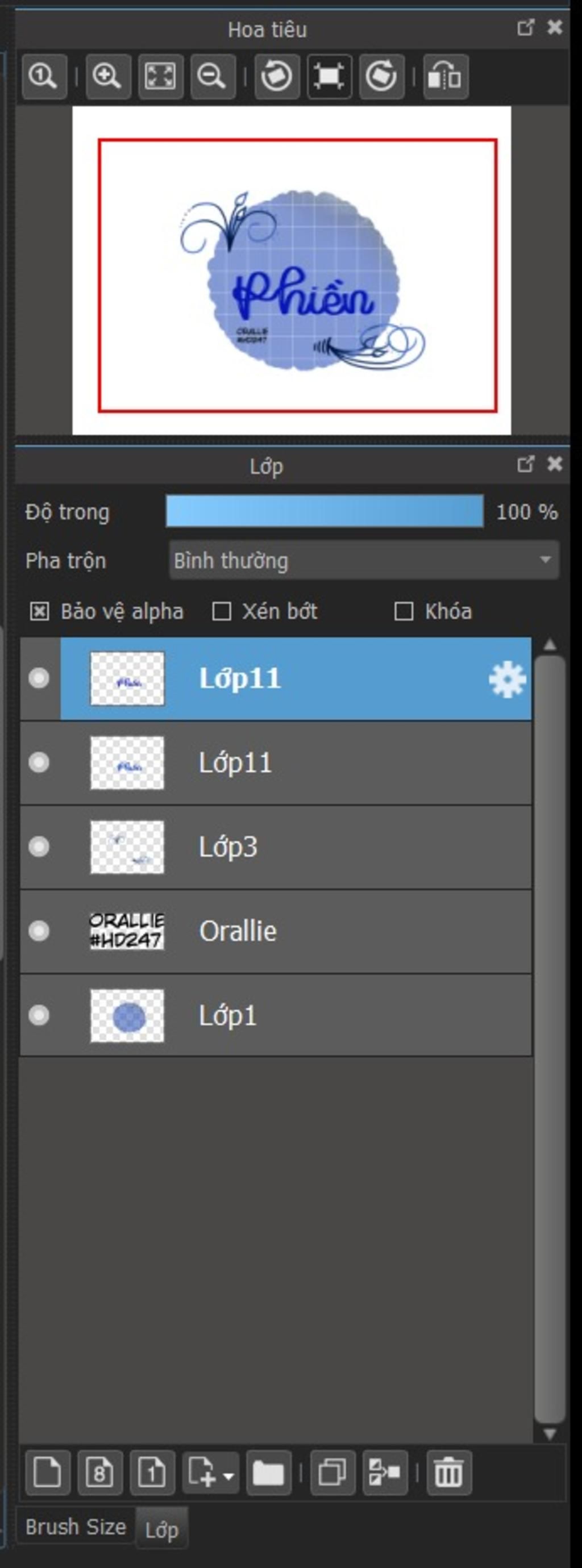Viewport: 582px width, 1568px height.
Task: Click the zoom in navigator icon
Action: 108,77
